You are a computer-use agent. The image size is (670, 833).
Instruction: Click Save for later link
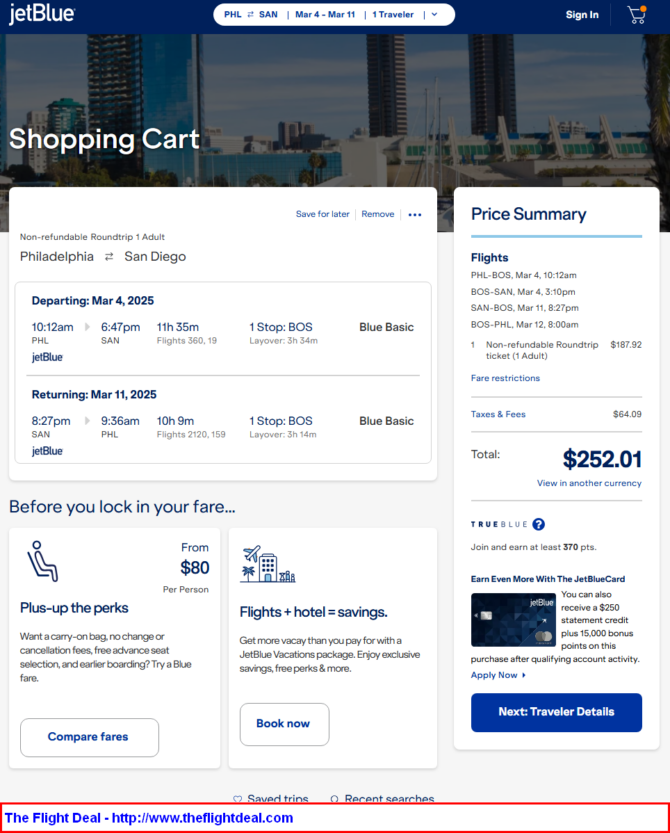323,214
